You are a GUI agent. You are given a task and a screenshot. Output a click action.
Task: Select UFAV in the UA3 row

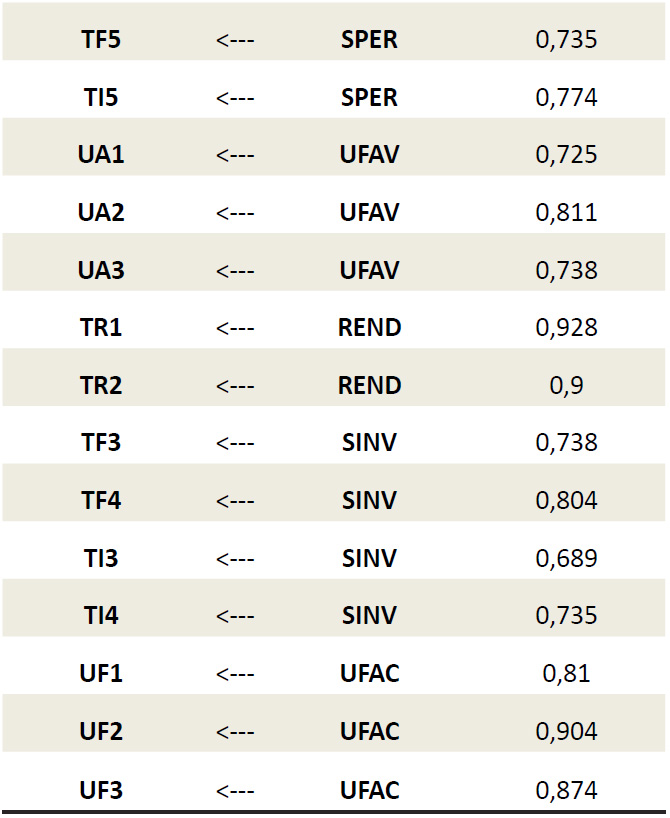pyautogui.click(x=369, y=270)
